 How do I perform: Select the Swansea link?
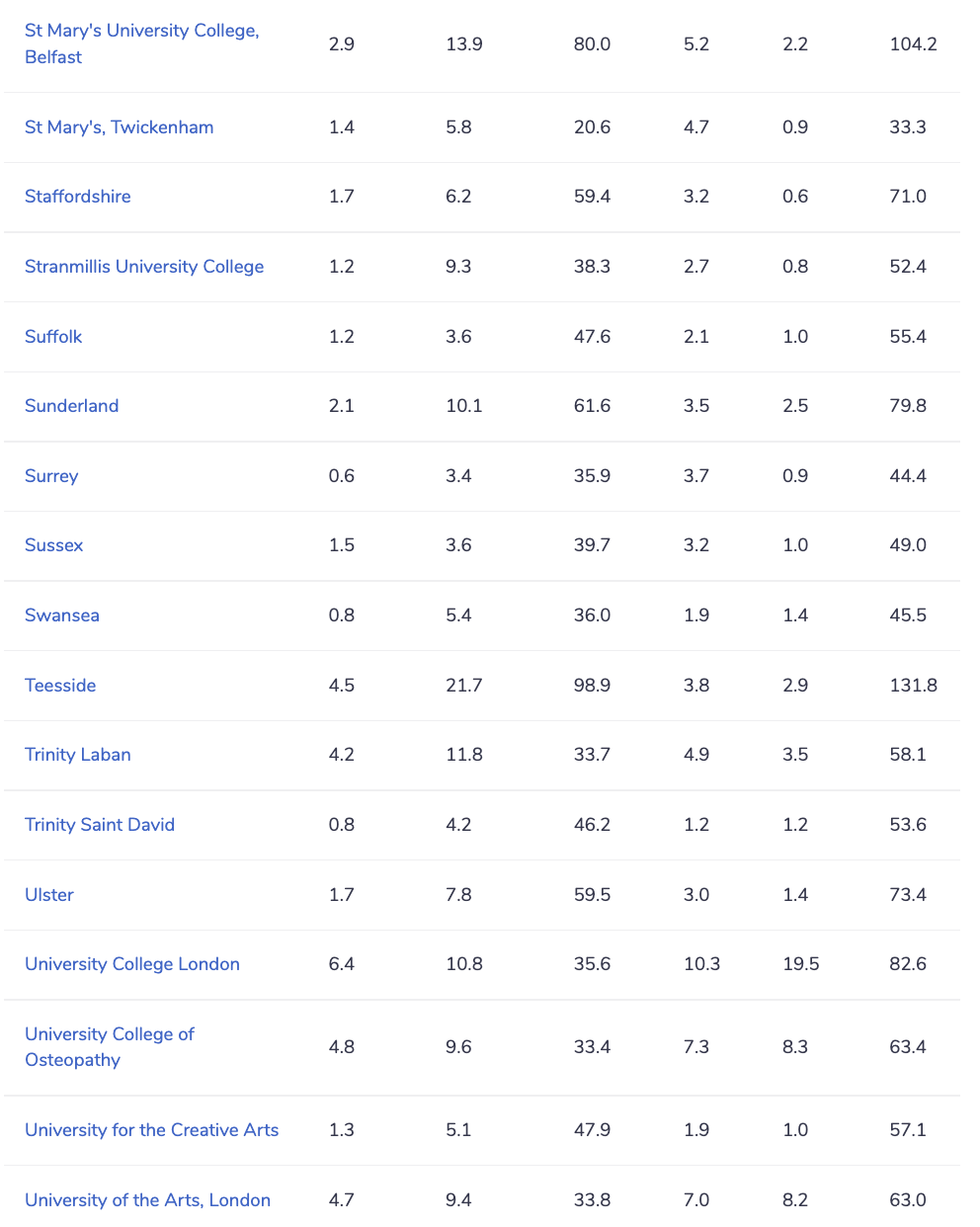click(x=61, y=615)
